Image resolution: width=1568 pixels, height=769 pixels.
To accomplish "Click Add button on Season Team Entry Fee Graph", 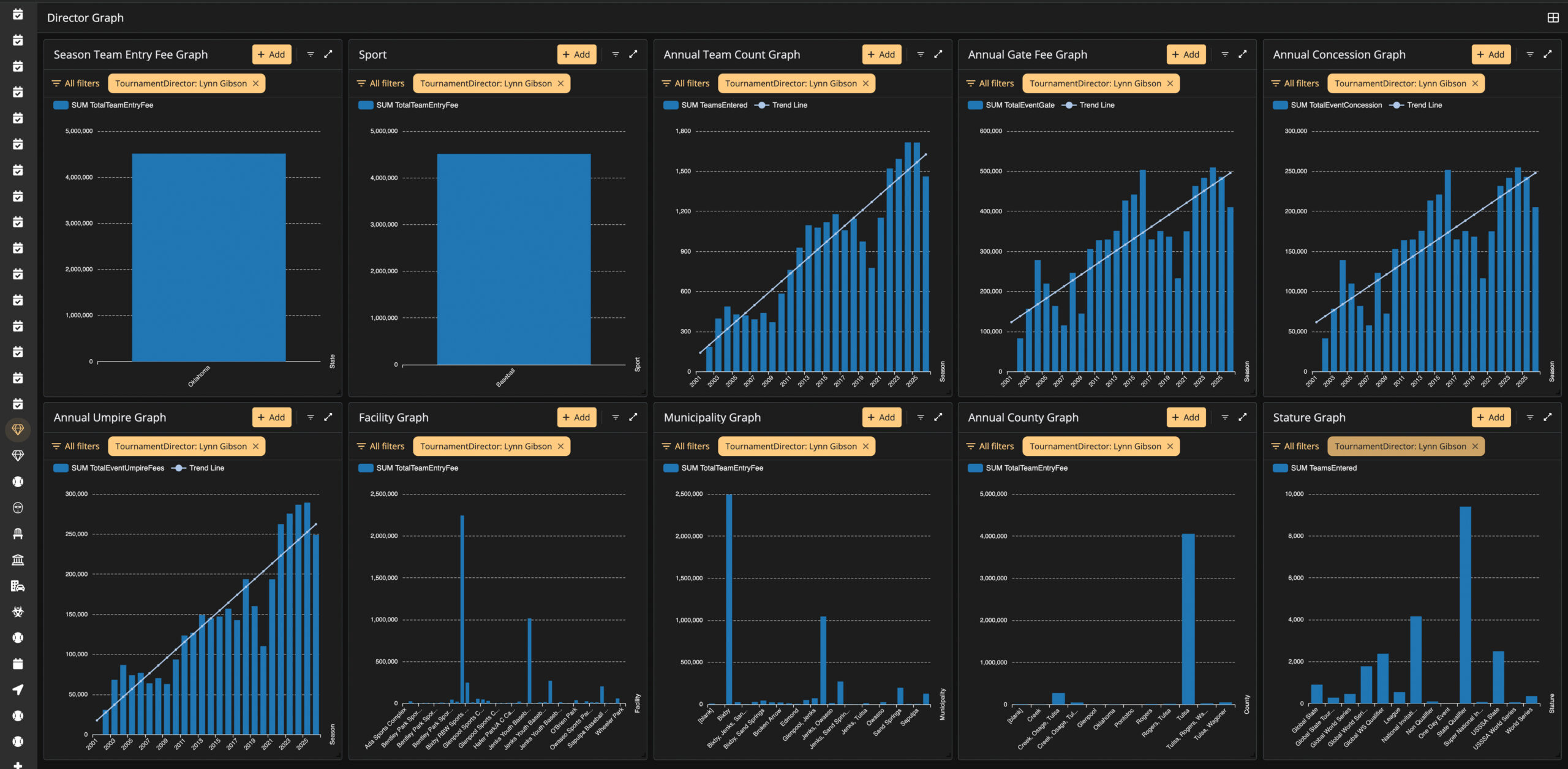I will click(272, 55).
